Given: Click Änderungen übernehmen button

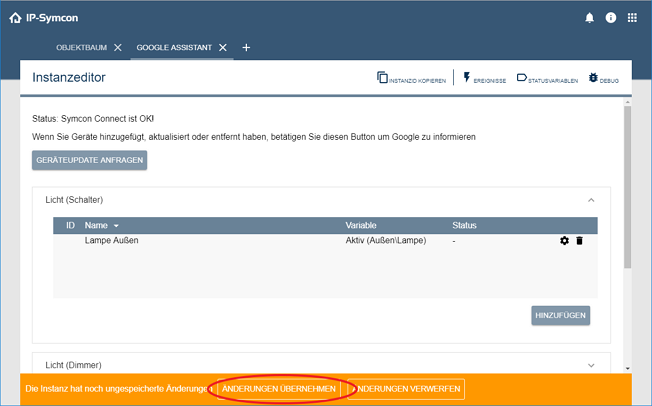Looking at the screenshot, I should [279, 388].
